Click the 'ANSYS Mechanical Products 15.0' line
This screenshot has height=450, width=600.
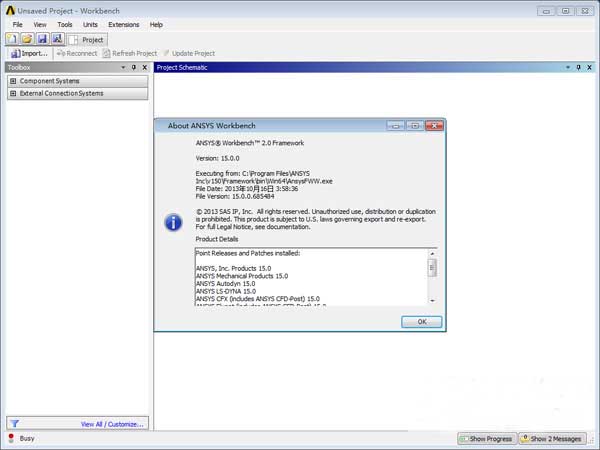coord(242,276)
